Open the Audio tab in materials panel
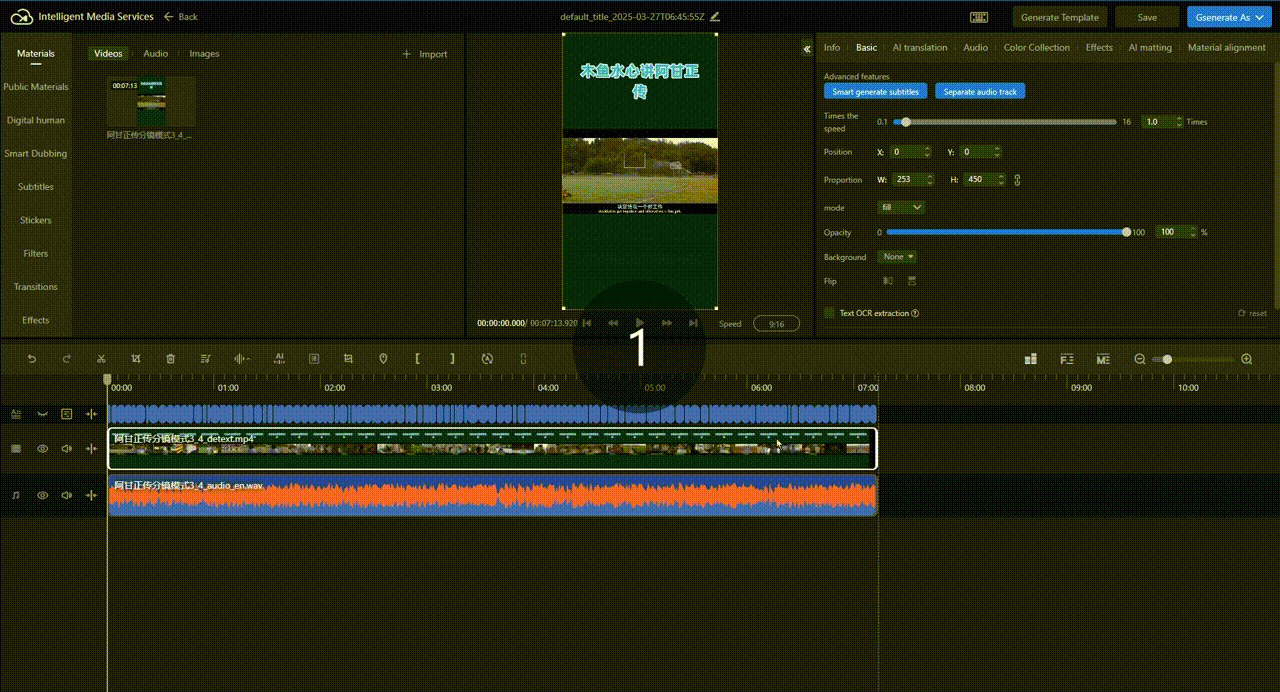 click(x=155, y=53)
